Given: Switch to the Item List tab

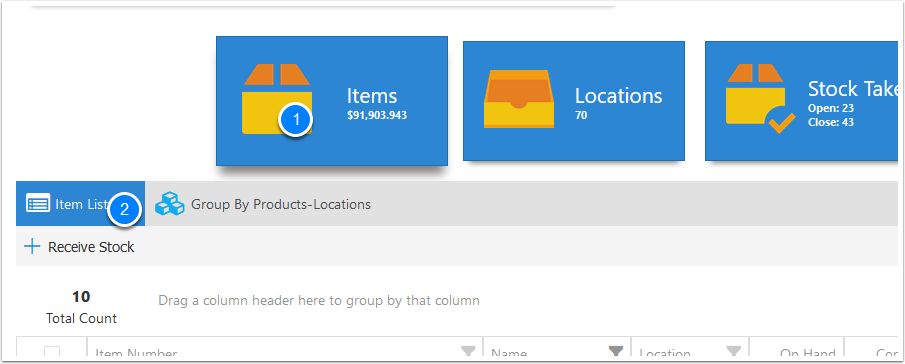Looking at the screenshot, I should click(x=80, y=204).
